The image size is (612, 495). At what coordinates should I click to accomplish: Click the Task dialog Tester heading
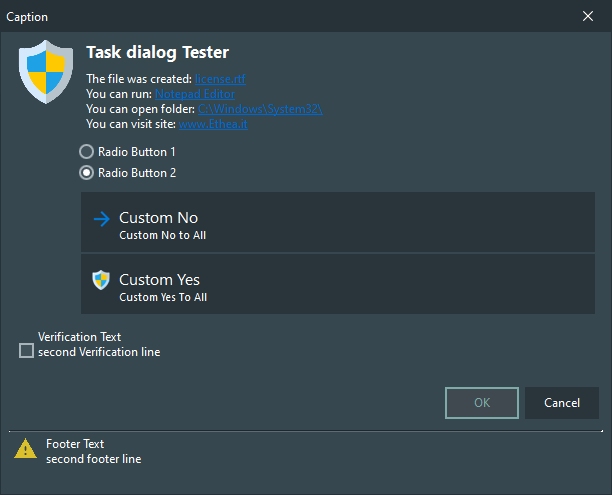[x=157, y=52]
